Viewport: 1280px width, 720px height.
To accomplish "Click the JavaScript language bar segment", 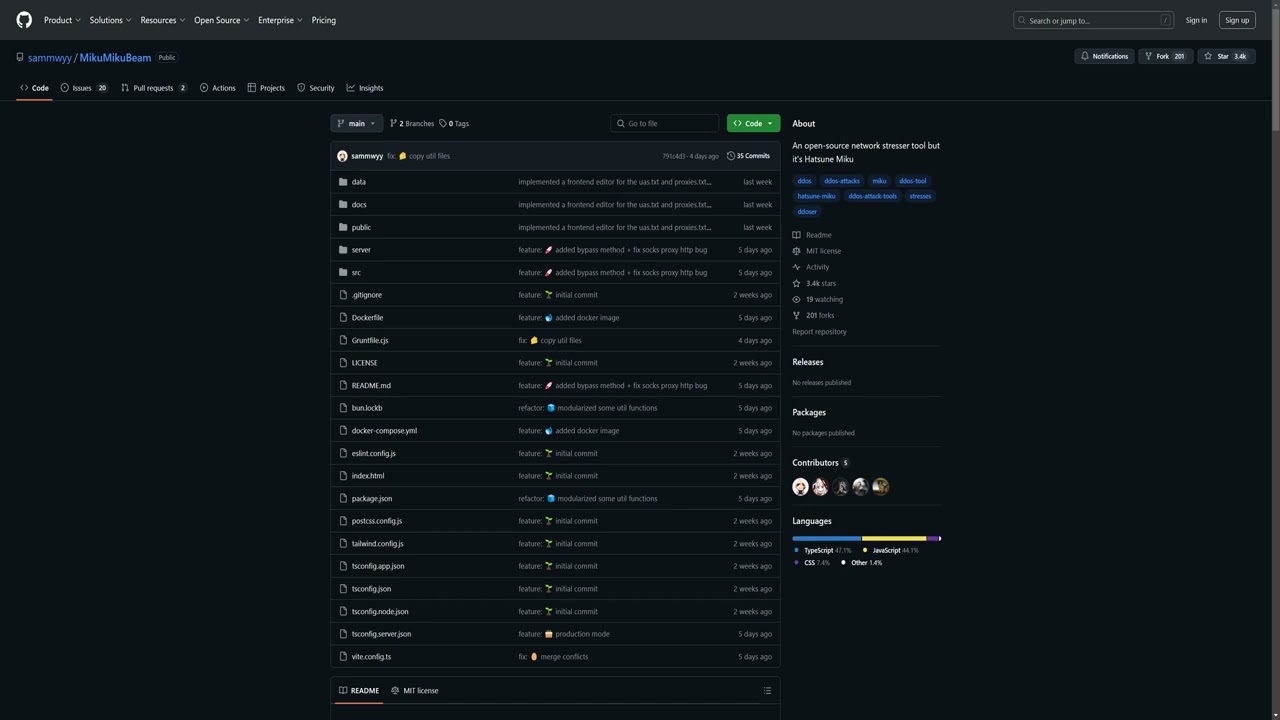I will (894, 539).
